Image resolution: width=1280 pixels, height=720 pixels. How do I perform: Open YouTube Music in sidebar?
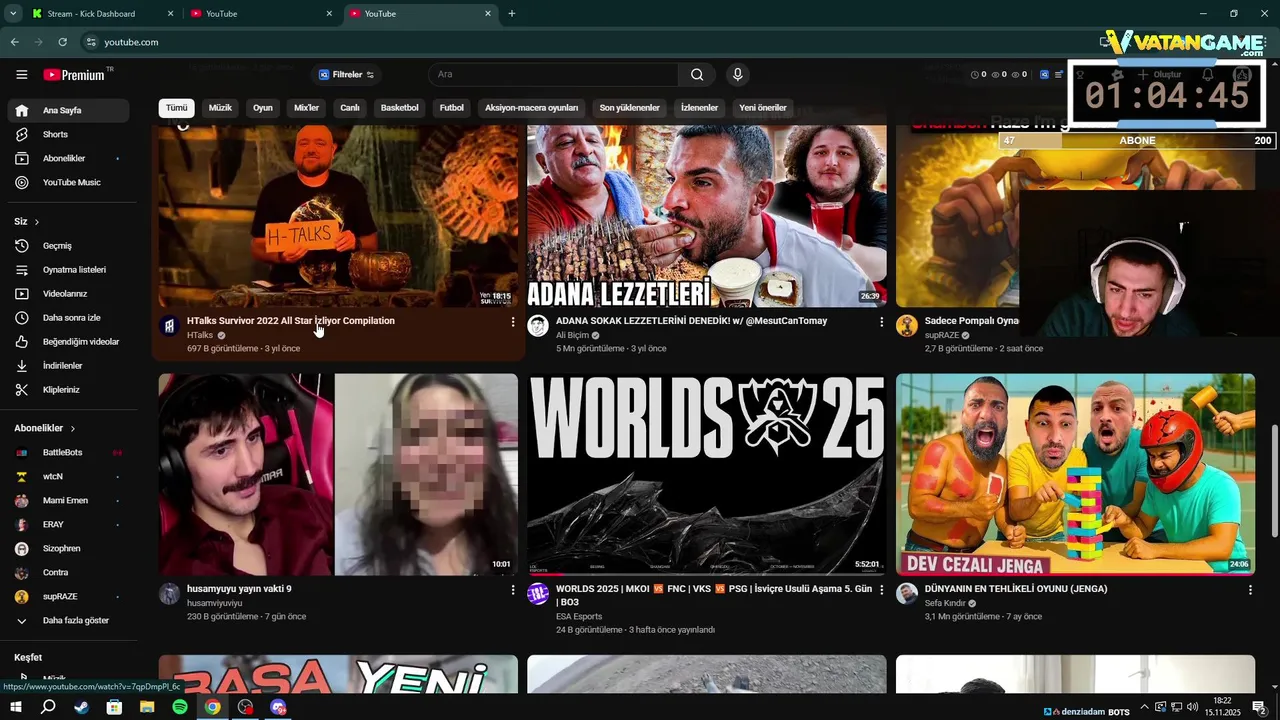pos(68,182)
